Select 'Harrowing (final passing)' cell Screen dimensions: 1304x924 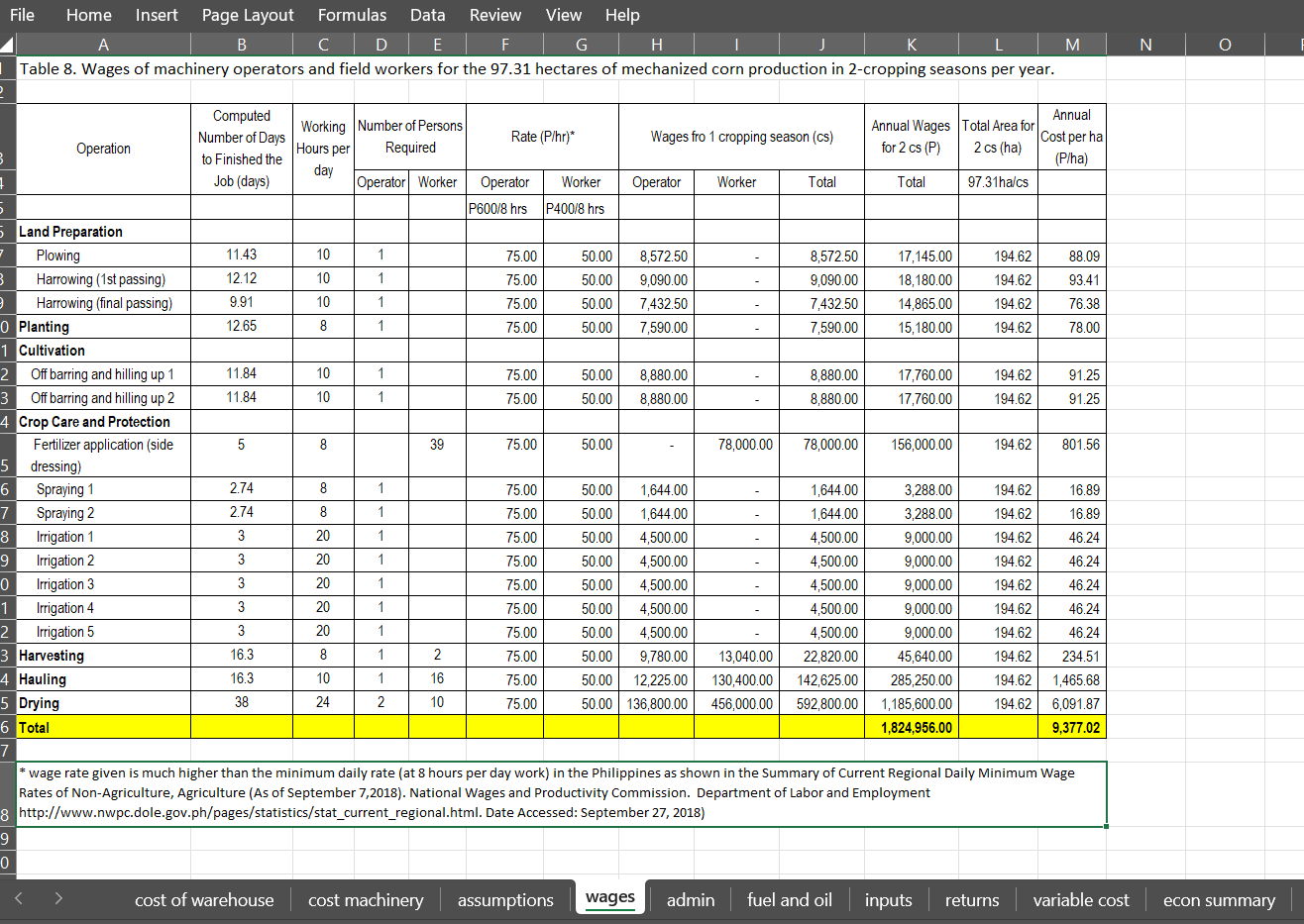click(x=103, y=303)
